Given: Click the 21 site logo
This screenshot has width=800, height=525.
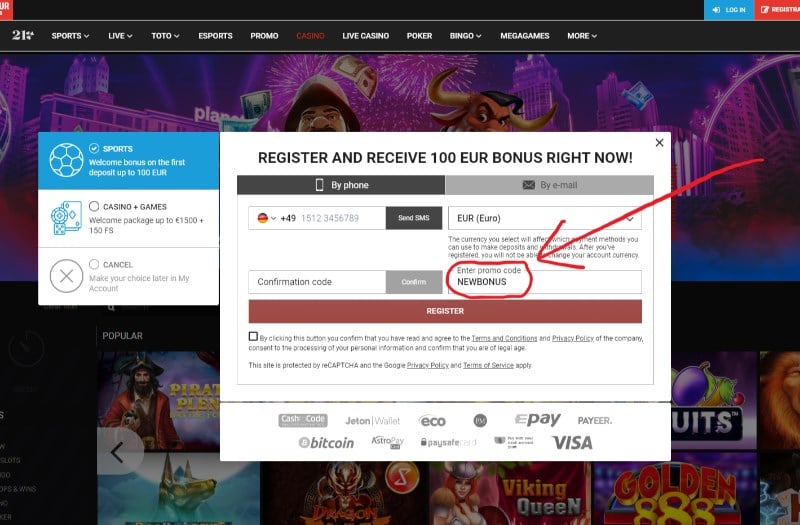Looking at the screenshot, I should (22, 35).
